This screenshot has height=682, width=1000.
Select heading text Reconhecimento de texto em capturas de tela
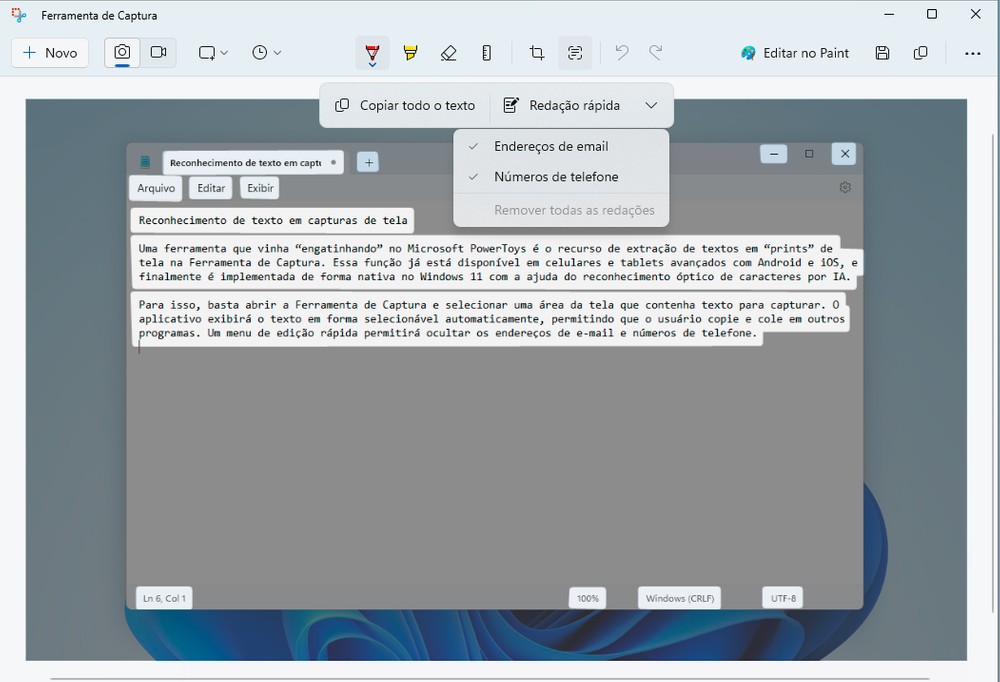(x=273, y=221)
